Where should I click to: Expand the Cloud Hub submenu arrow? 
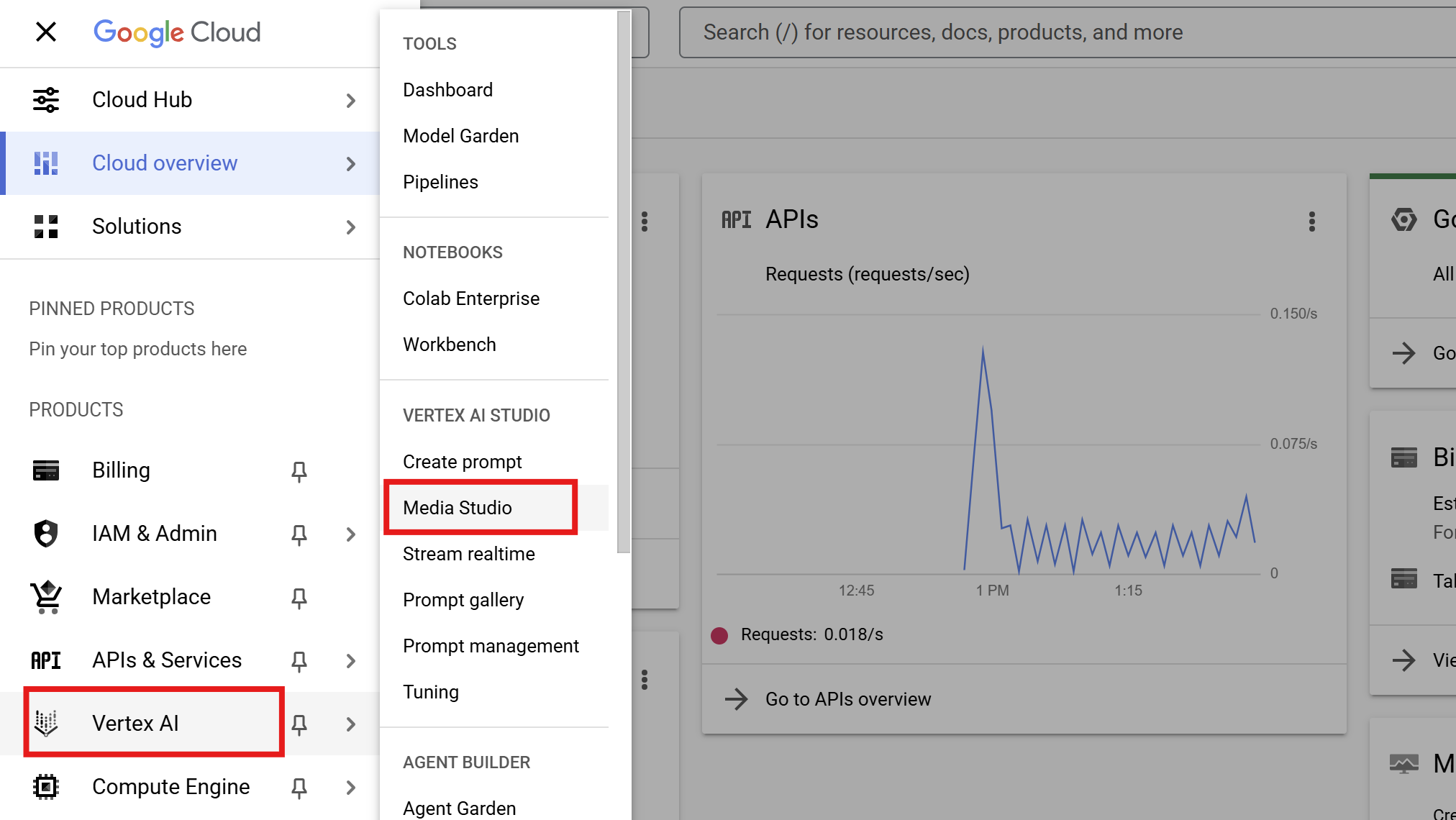pos(351,101)
